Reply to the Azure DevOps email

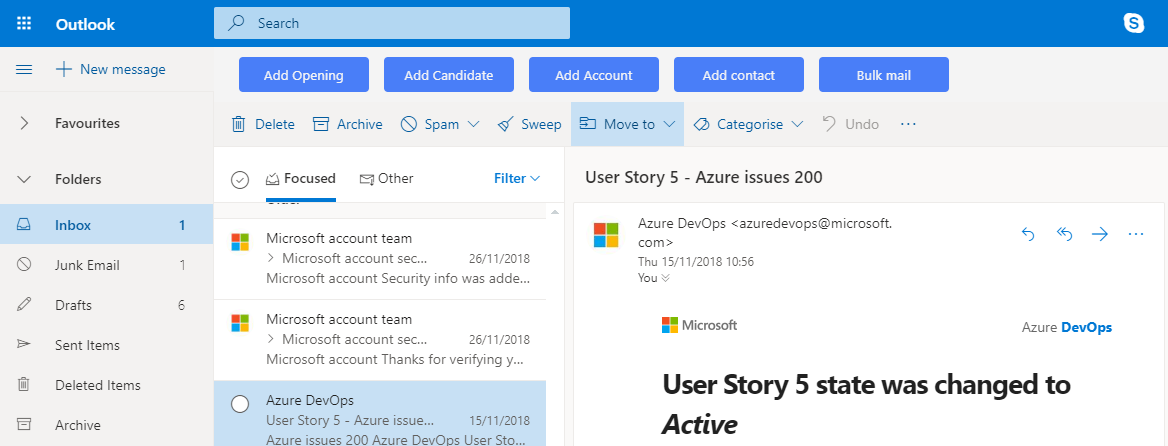(1028, 235)
